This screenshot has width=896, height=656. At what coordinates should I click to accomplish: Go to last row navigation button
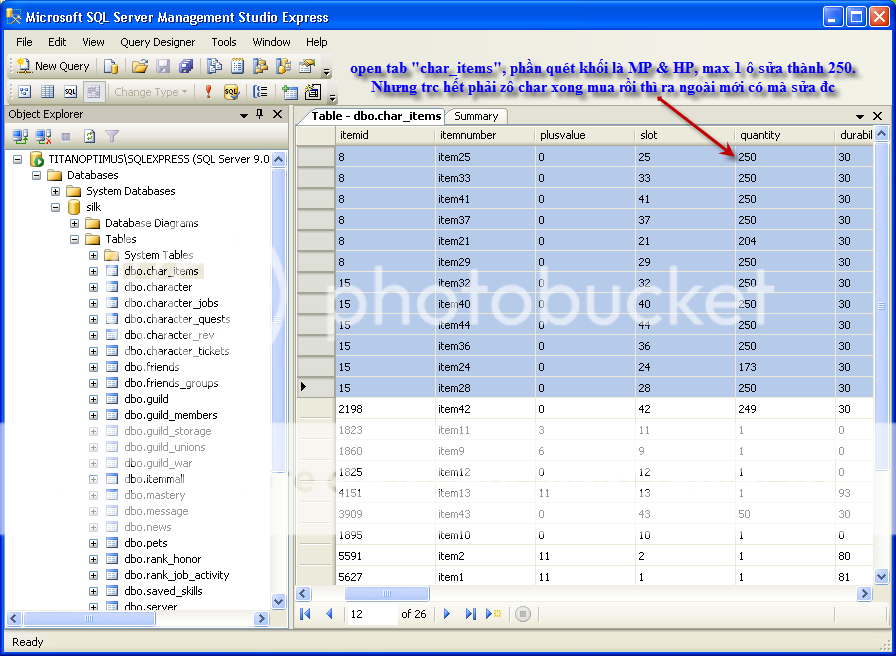pos(470,614)
